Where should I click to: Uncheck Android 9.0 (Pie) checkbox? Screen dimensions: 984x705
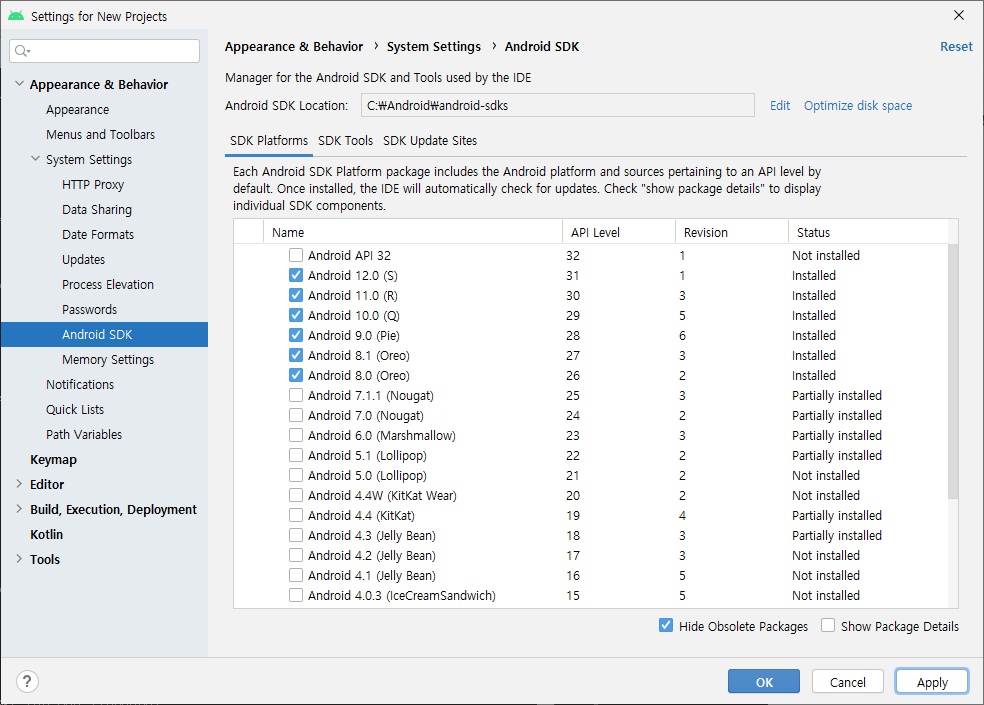(296, 335)
